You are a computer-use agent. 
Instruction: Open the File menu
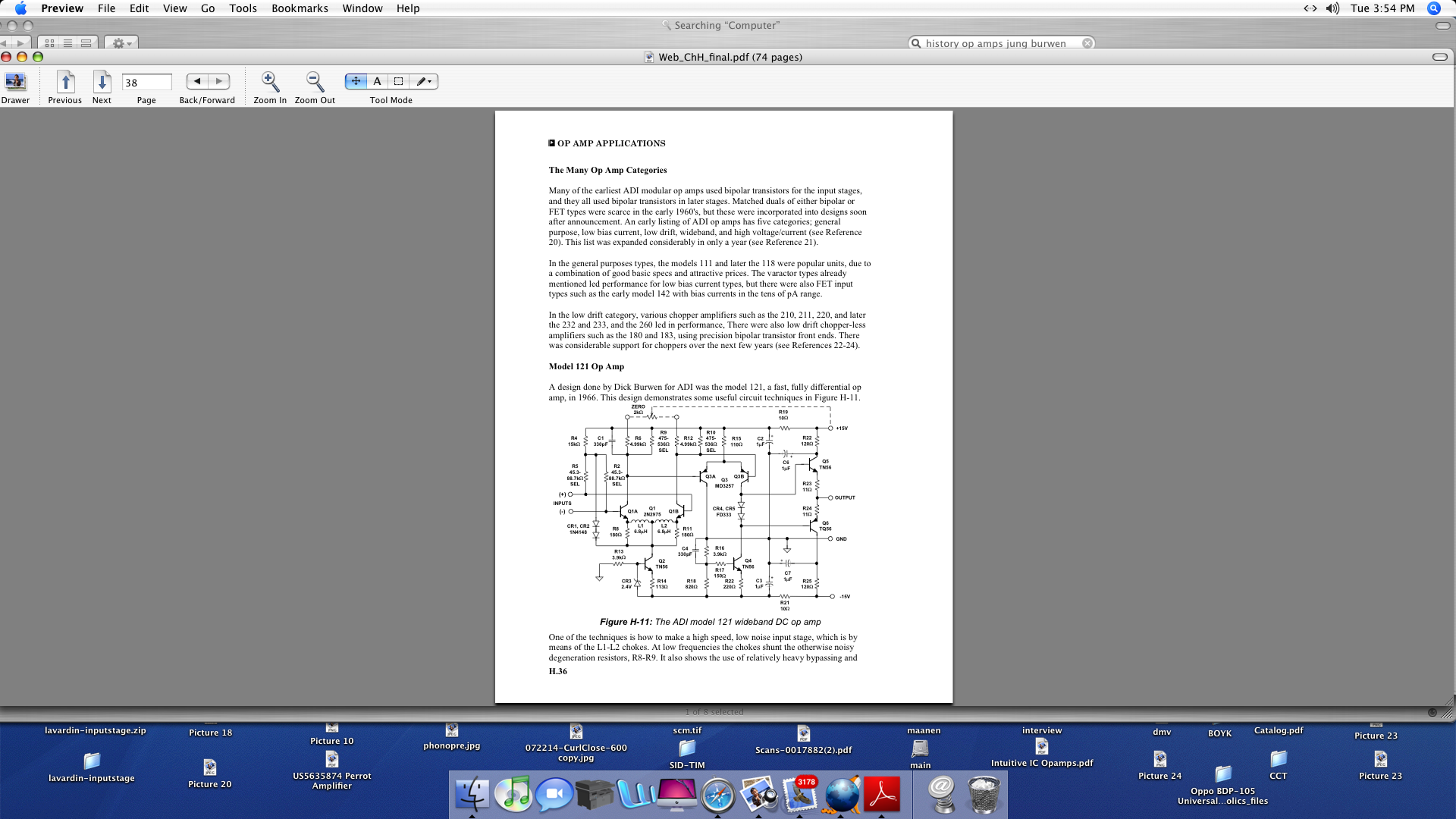tap(106, 8)
